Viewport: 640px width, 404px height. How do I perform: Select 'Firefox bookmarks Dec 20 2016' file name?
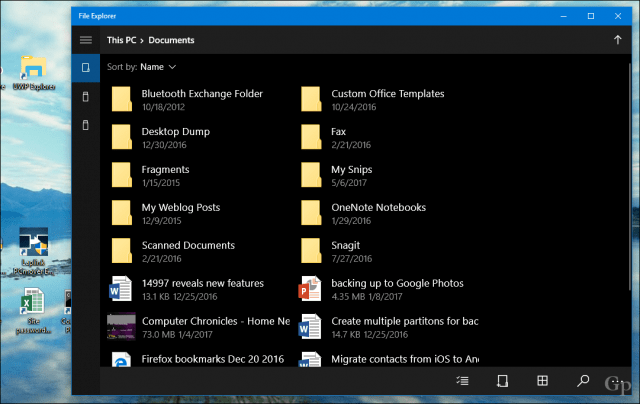(213, 359)
